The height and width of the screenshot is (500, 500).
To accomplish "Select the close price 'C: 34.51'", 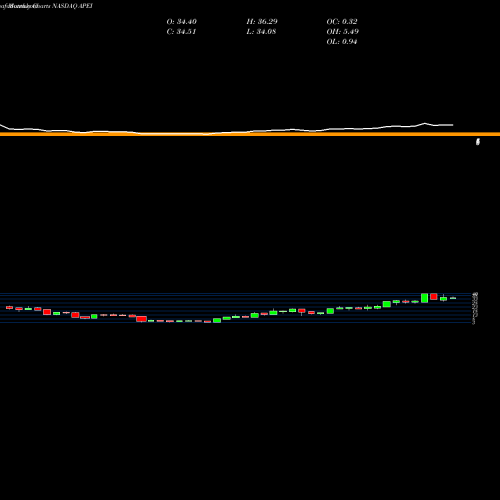I will tap(181, 32).
